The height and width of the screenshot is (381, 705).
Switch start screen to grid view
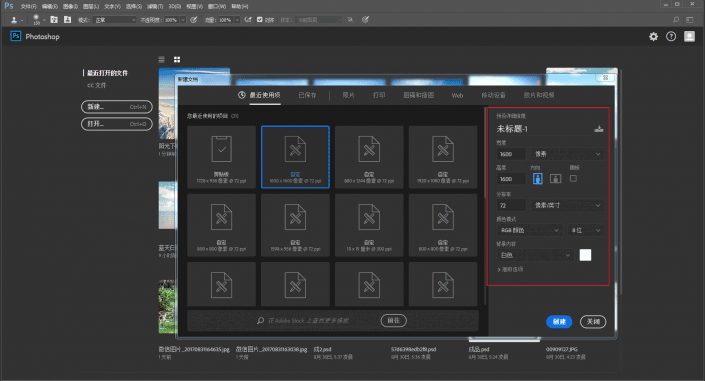tap(177, 59)
